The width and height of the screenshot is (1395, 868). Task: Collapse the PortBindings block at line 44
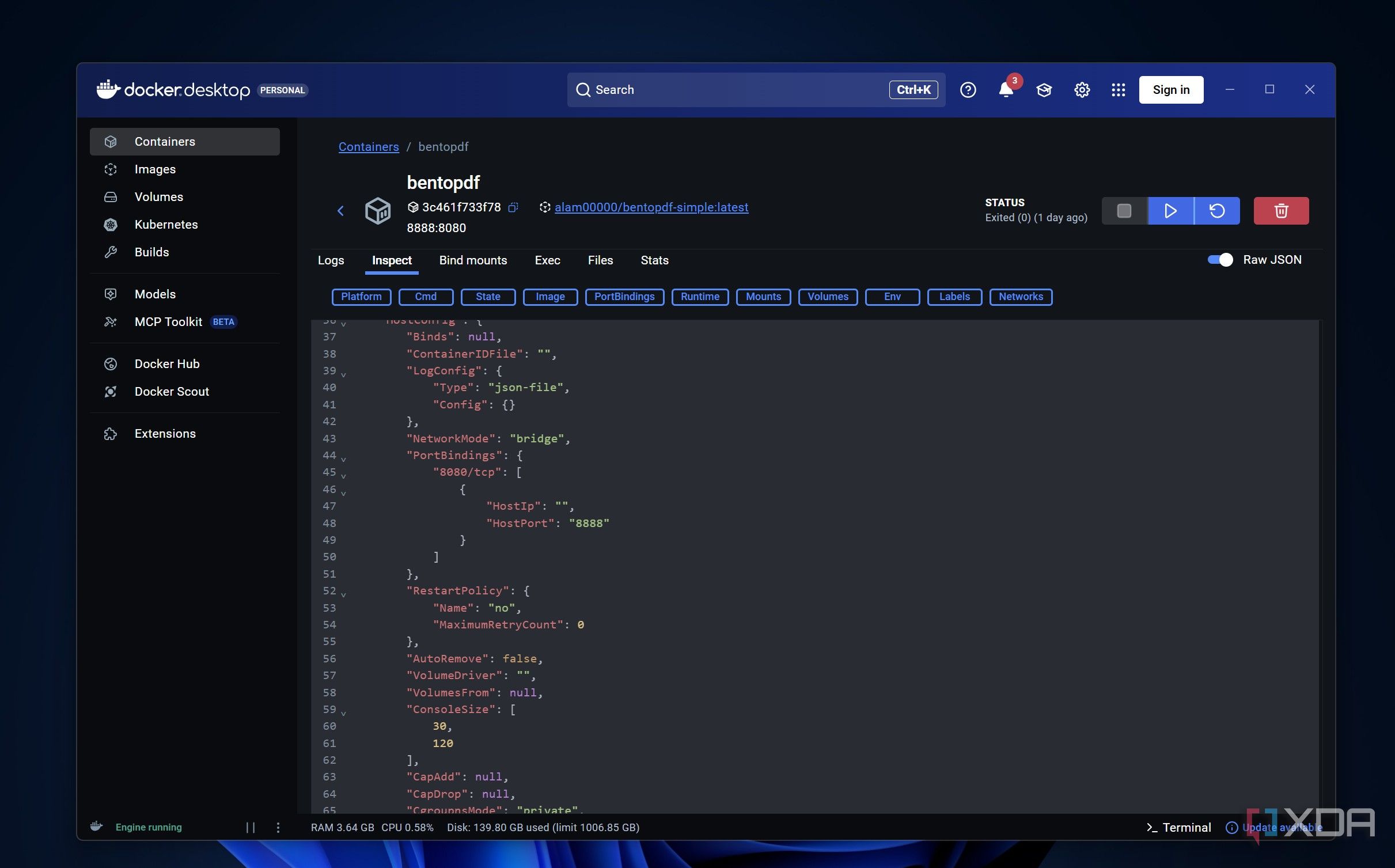click(x=343, y=459)
